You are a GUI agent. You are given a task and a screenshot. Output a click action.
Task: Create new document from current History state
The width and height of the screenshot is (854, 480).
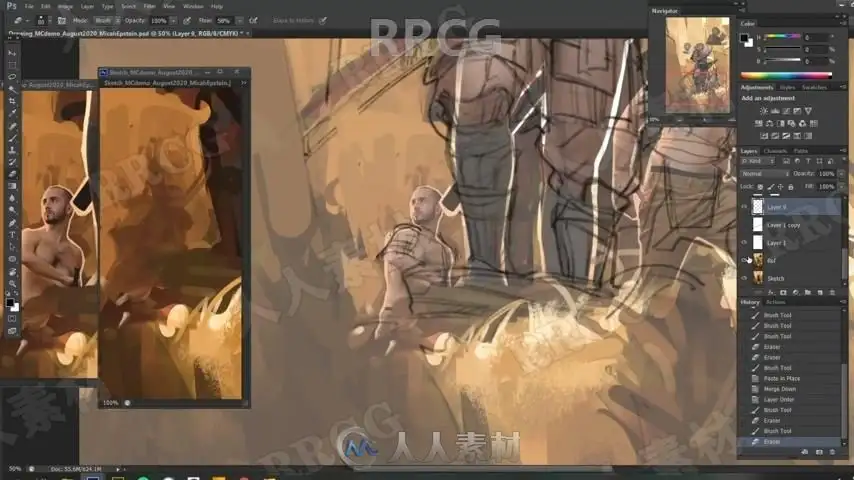coord(805,452)
